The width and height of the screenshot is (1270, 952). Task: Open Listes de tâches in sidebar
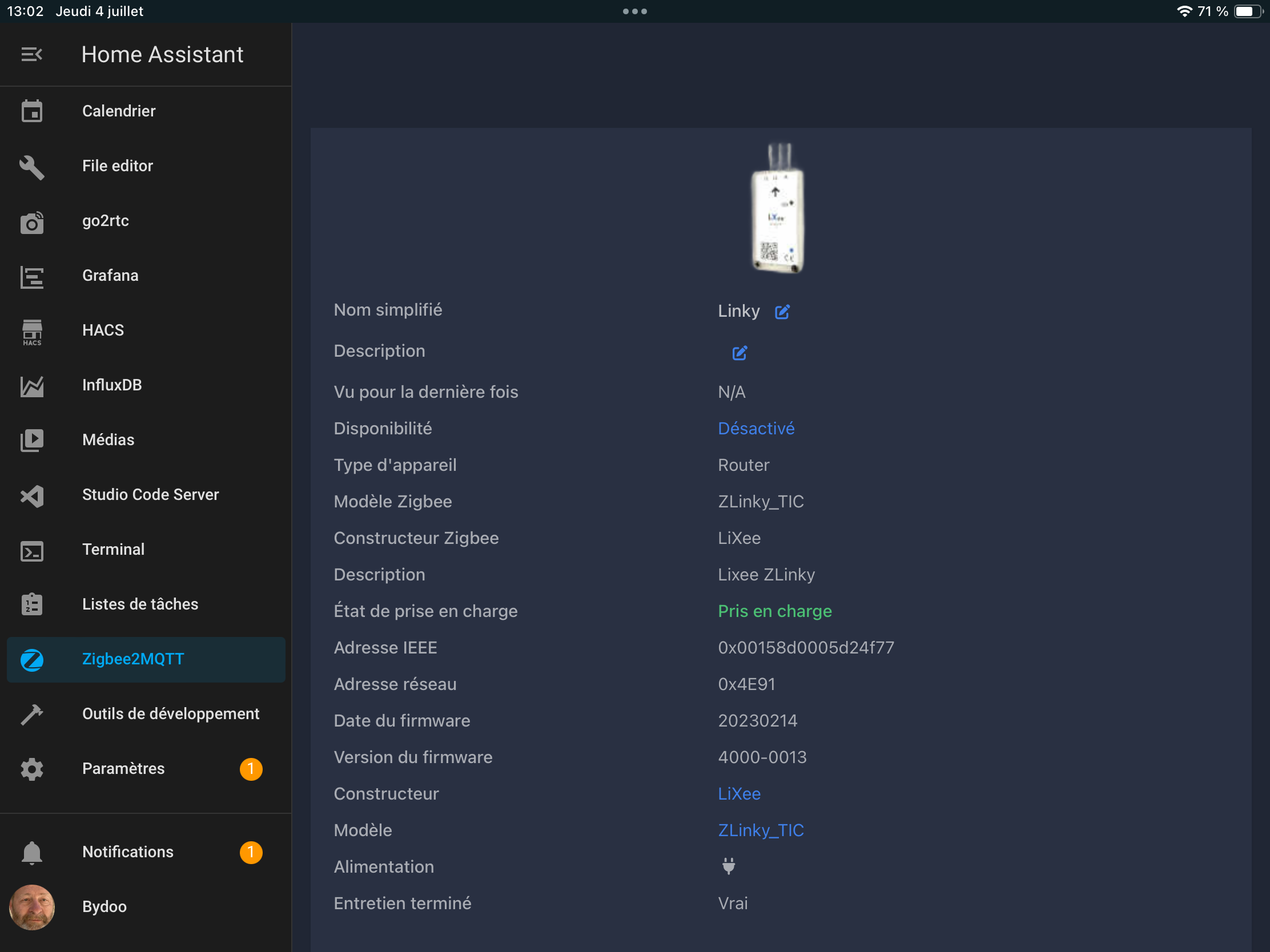click(140, 604)
